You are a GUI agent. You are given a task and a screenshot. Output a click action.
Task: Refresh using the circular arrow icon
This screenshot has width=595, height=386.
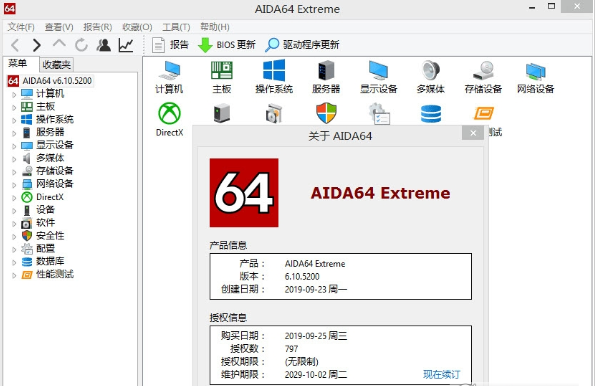[81, 45]
